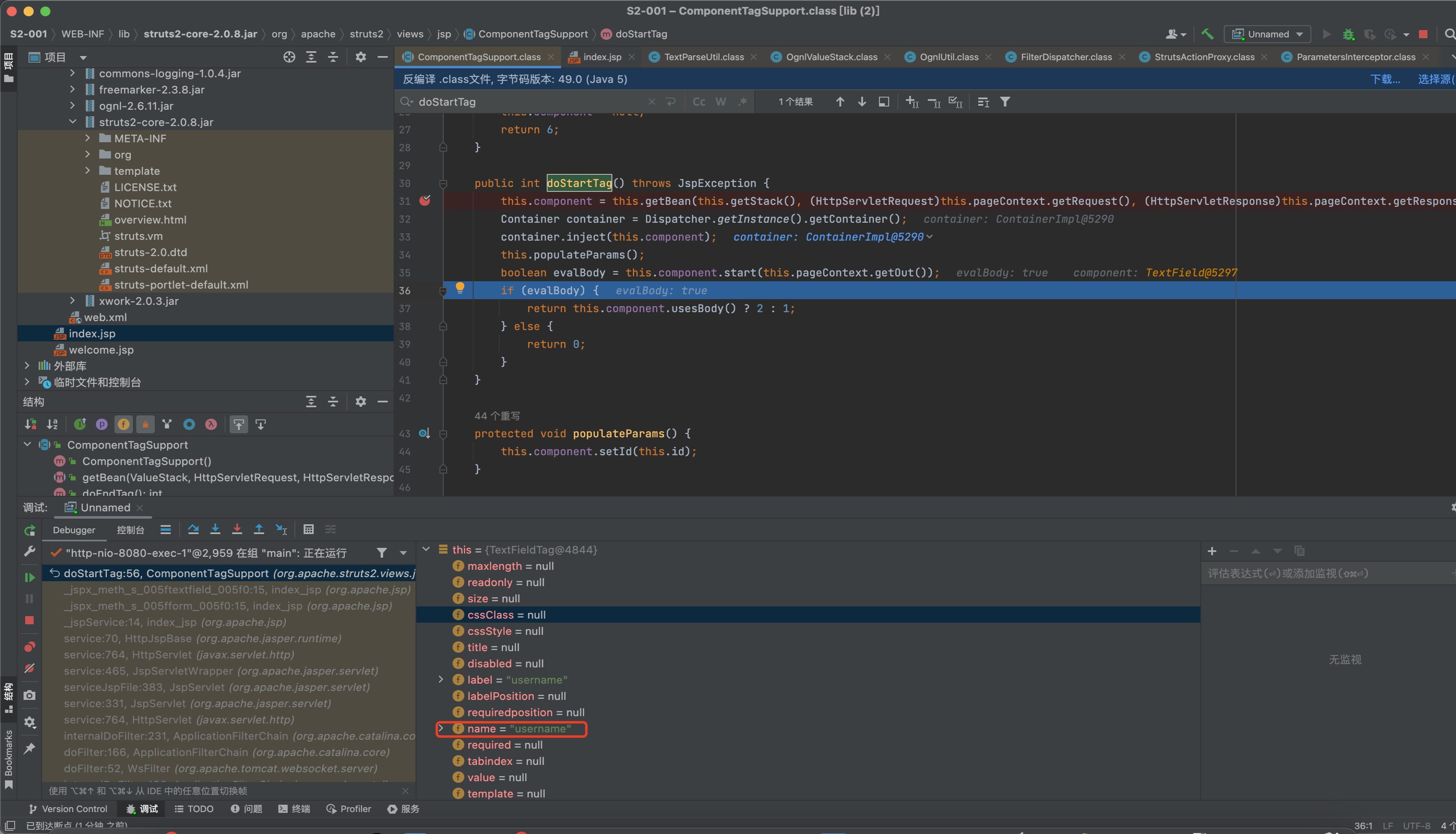Image resolution: width=1456 pixels, height=834 pixels.
Task: Collapse the struts2-core-2.0.8.jar node
Action: (72, 122)
